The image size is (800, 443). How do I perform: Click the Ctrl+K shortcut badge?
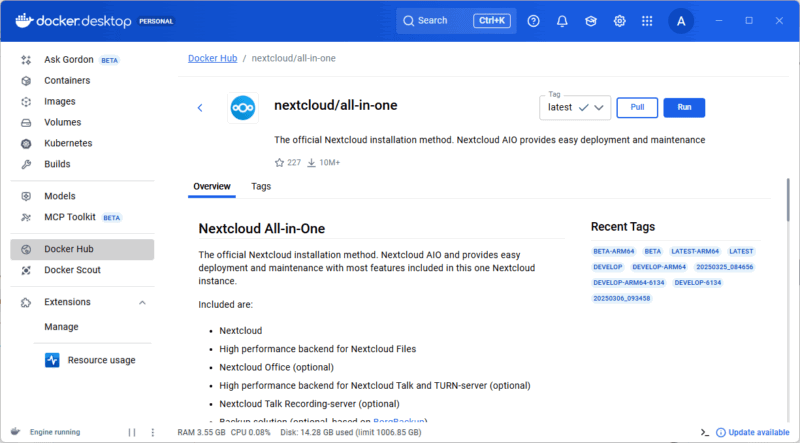492,21
